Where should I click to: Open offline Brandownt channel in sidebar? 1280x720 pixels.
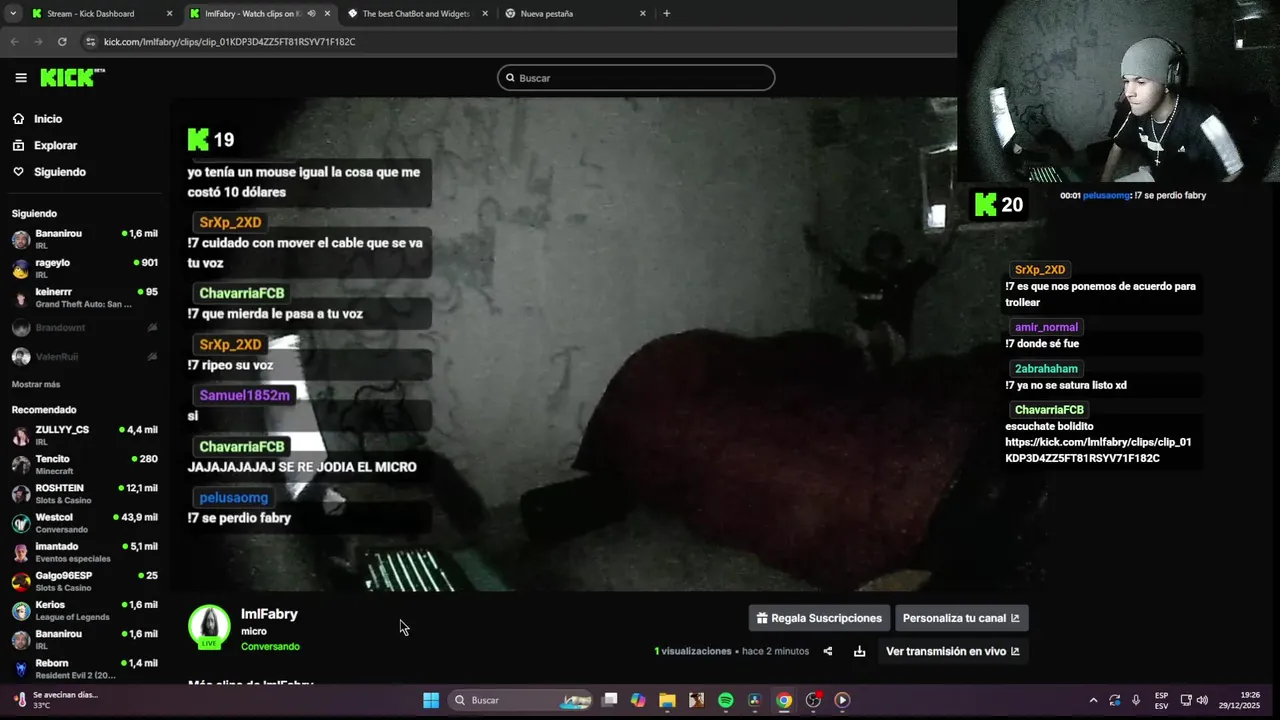pos(85,327)
